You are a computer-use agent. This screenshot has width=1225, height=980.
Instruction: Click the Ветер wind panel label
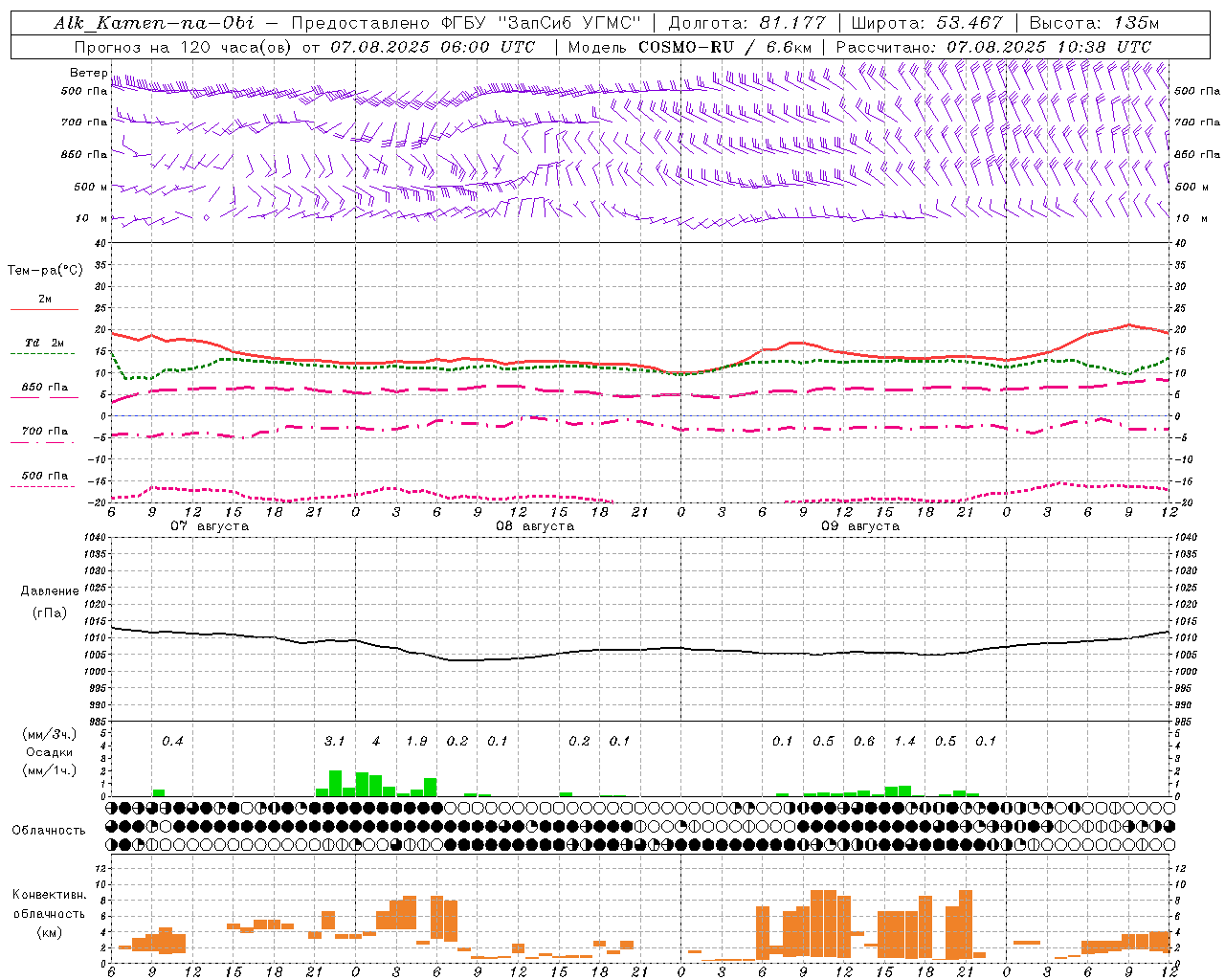tap(88, 73)
